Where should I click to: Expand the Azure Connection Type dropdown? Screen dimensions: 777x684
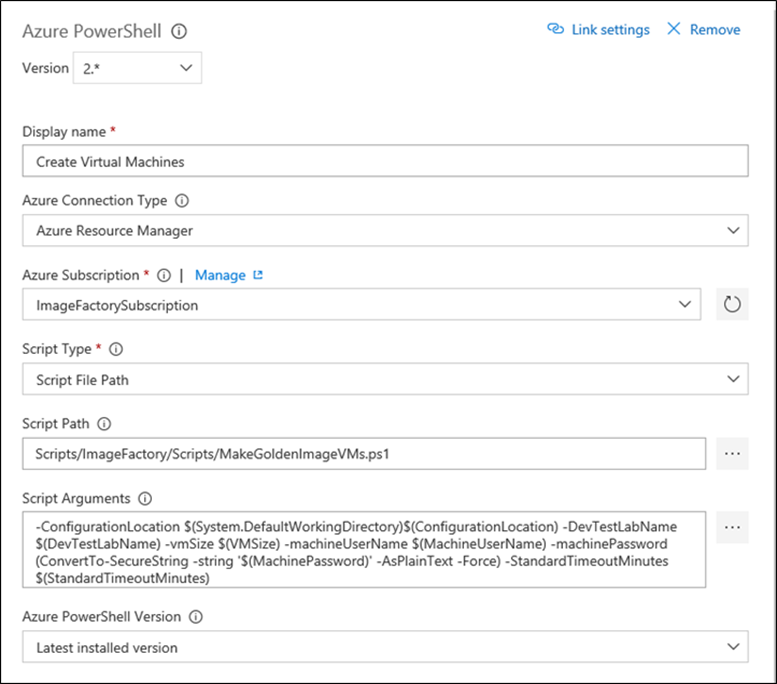tap(384, 231)
